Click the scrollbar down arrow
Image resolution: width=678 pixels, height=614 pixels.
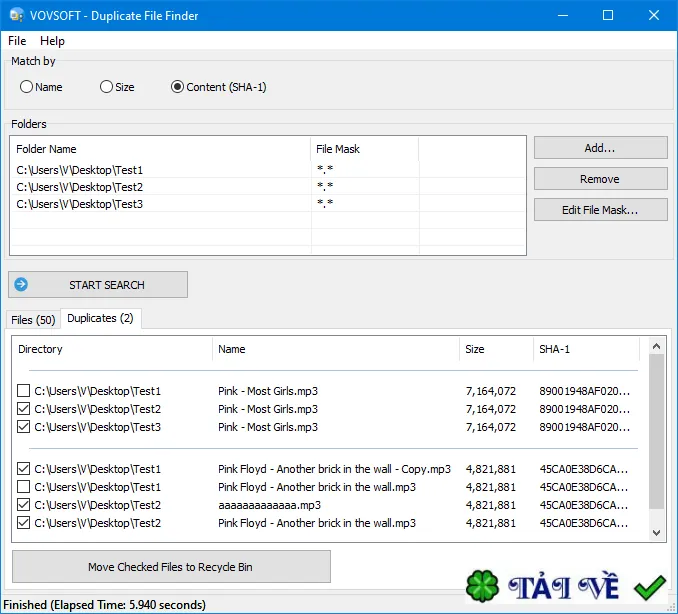tap(656, 533)
